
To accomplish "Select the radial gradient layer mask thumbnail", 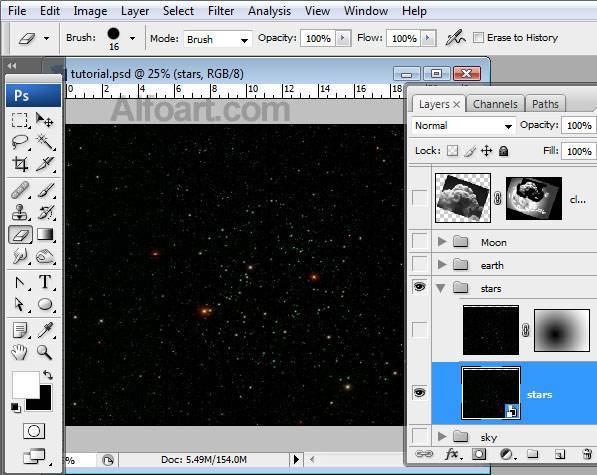I will (562, 330).
